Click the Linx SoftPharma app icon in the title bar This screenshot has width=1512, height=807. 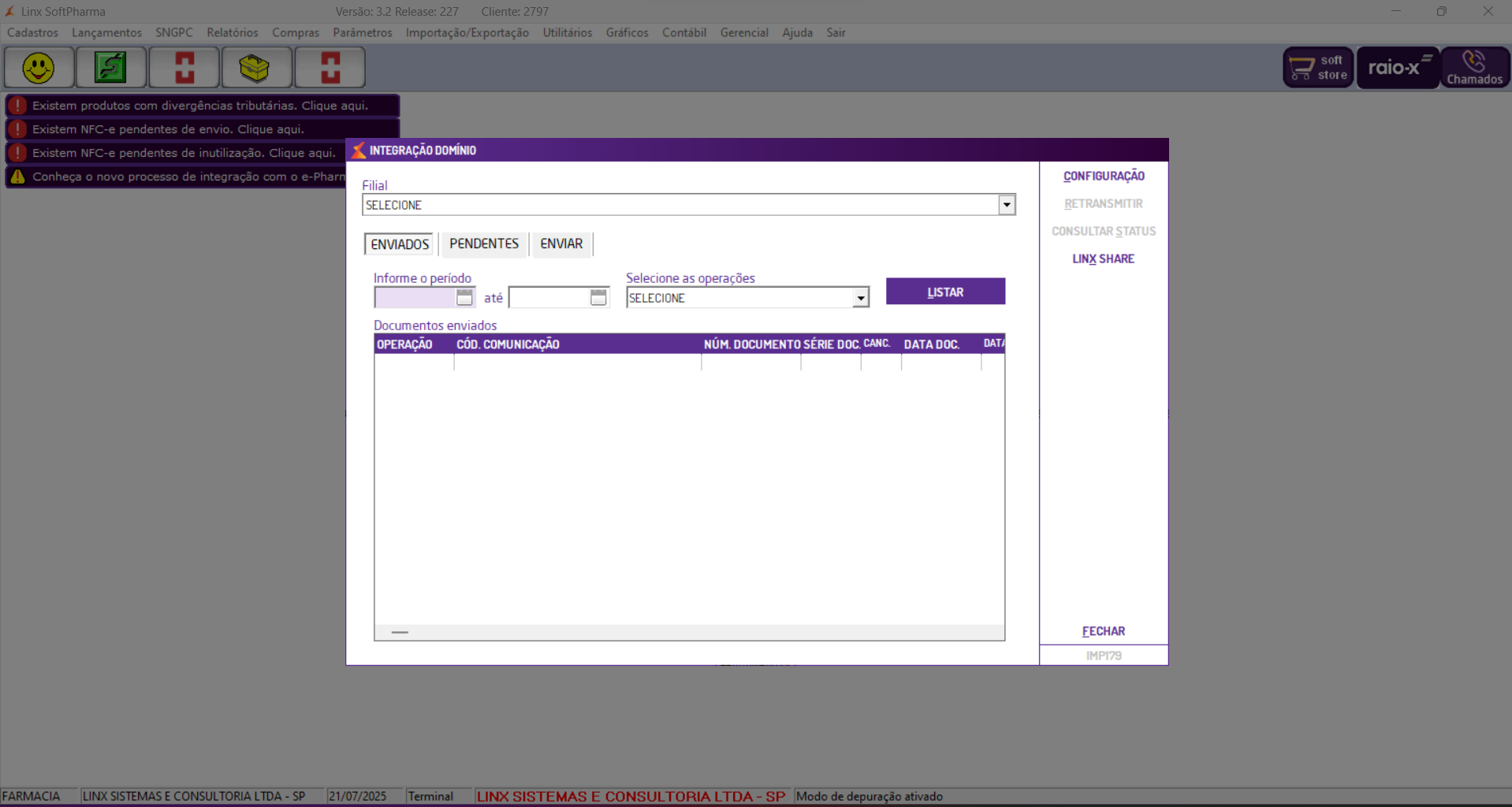point(10,12)
